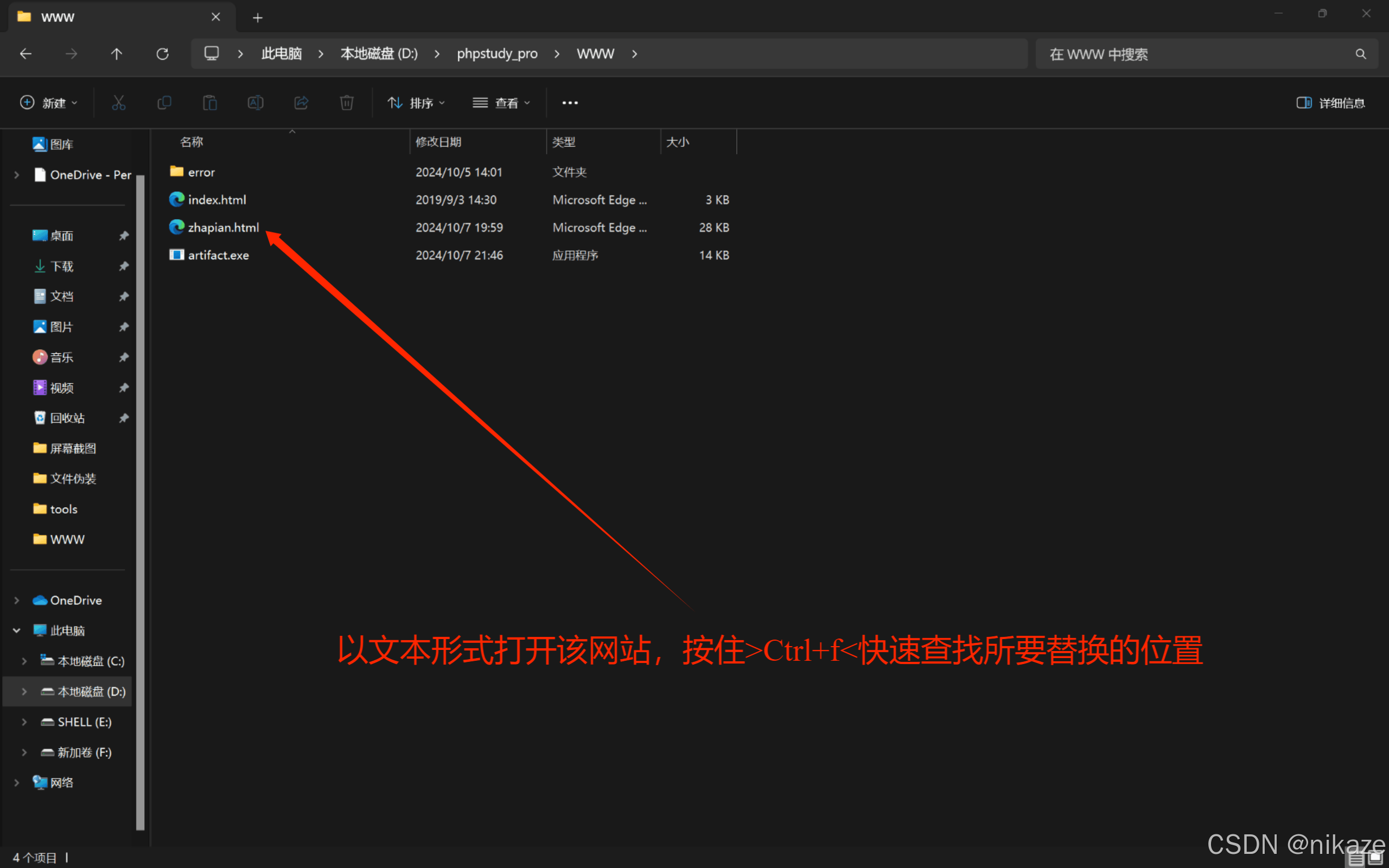Refresh the current folder view
The width and height of the screenshot is (1389, 868).
pyautogui.click(x=162, y=54)
